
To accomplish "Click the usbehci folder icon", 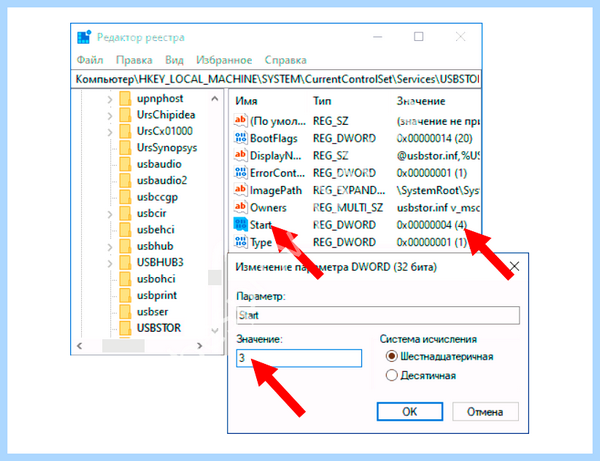I will point(125,230).
